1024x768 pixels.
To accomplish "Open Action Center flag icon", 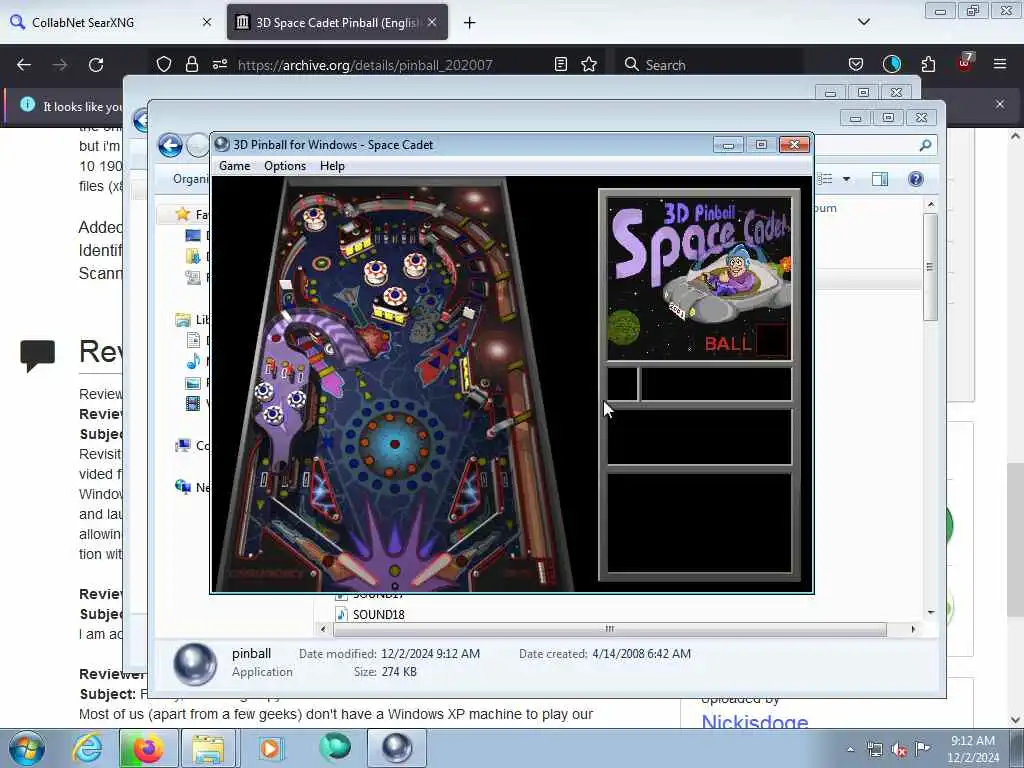I will tap(922, 749).
